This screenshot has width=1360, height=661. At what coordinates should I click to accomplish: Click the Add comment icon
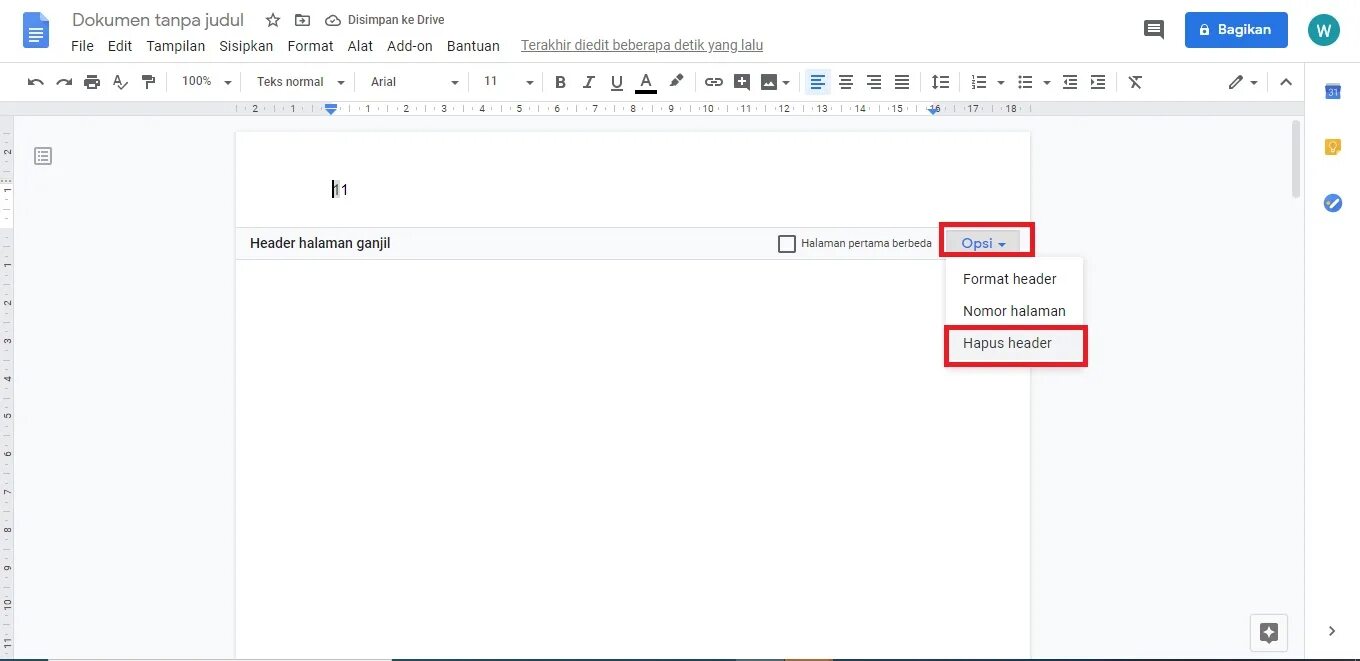[741, 82]
